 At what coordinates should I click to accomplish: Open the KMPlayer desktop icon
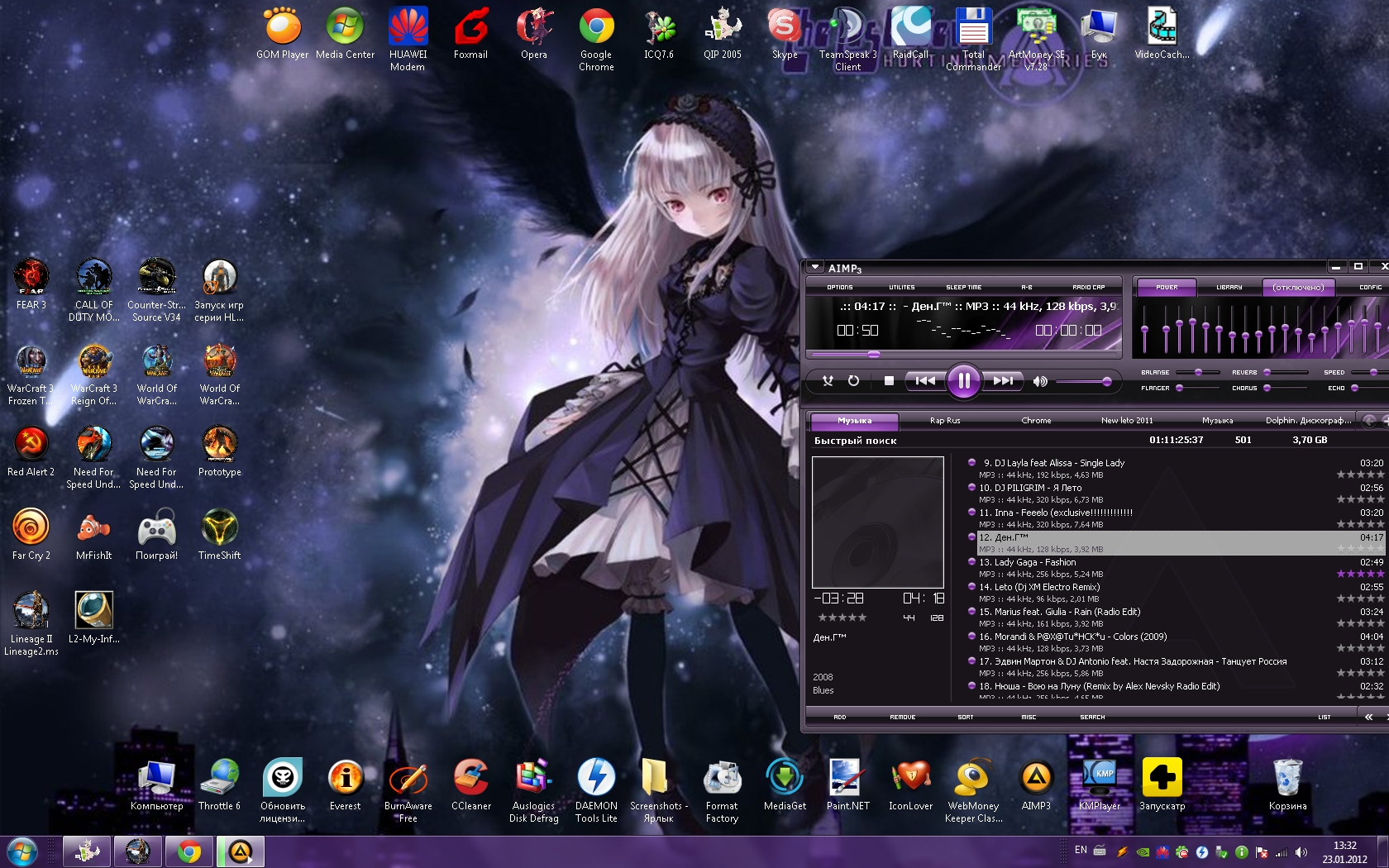1099,785
